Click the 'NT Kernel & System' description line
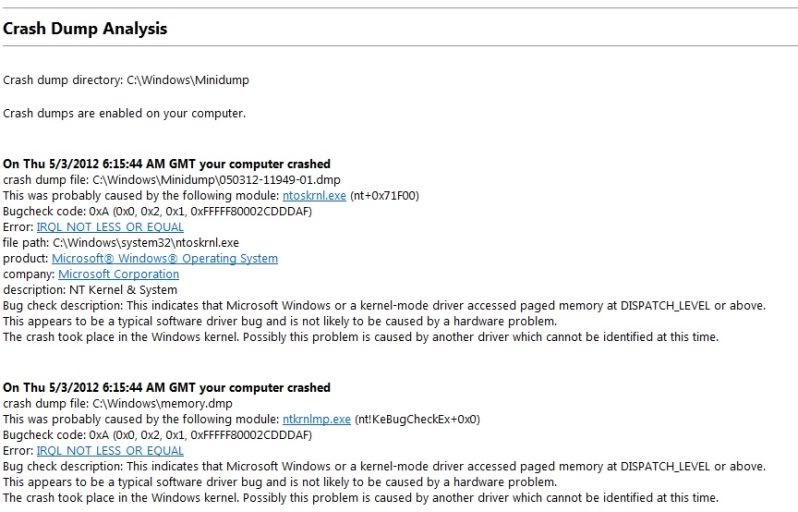 [x=90, y=290]
